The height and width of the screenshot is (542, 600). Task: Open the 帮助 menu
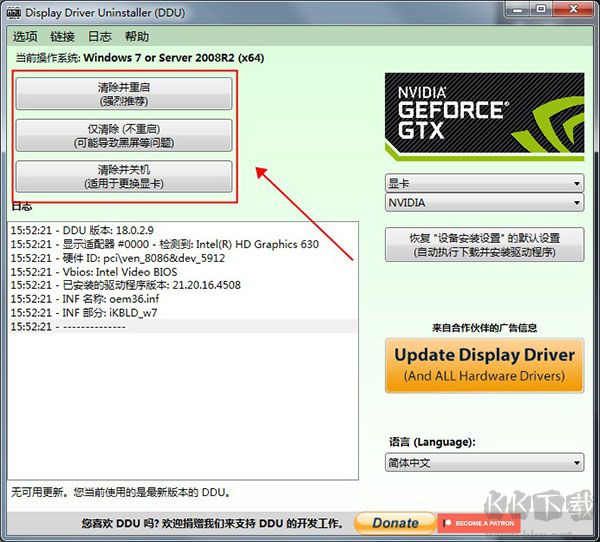point(137,36)
